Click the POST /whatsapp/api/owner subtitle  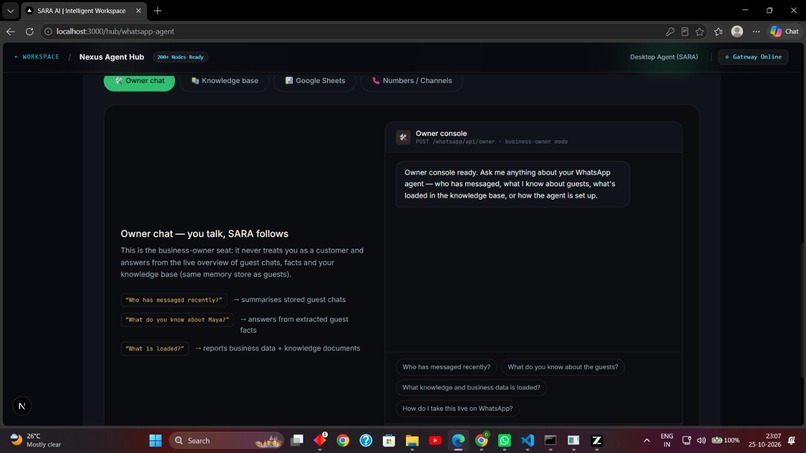(491, 141)
